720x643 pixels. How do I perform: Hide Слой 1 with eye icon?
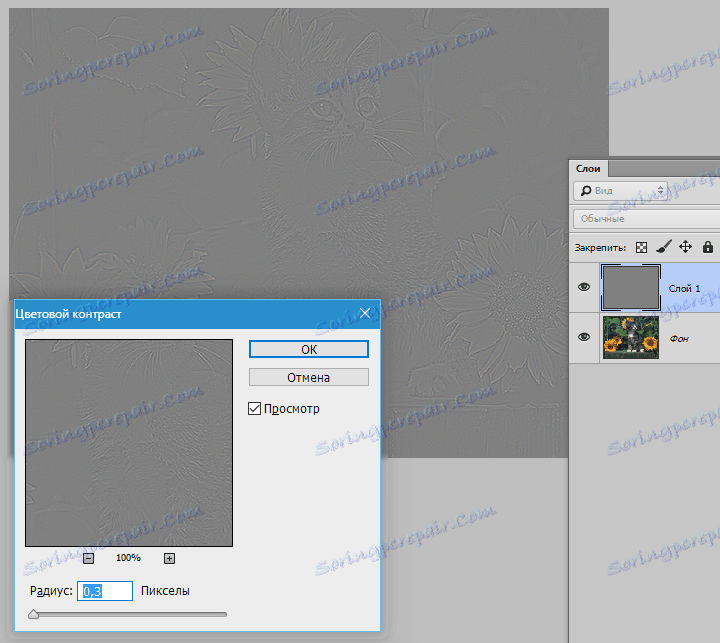click(x=584, y=287)
